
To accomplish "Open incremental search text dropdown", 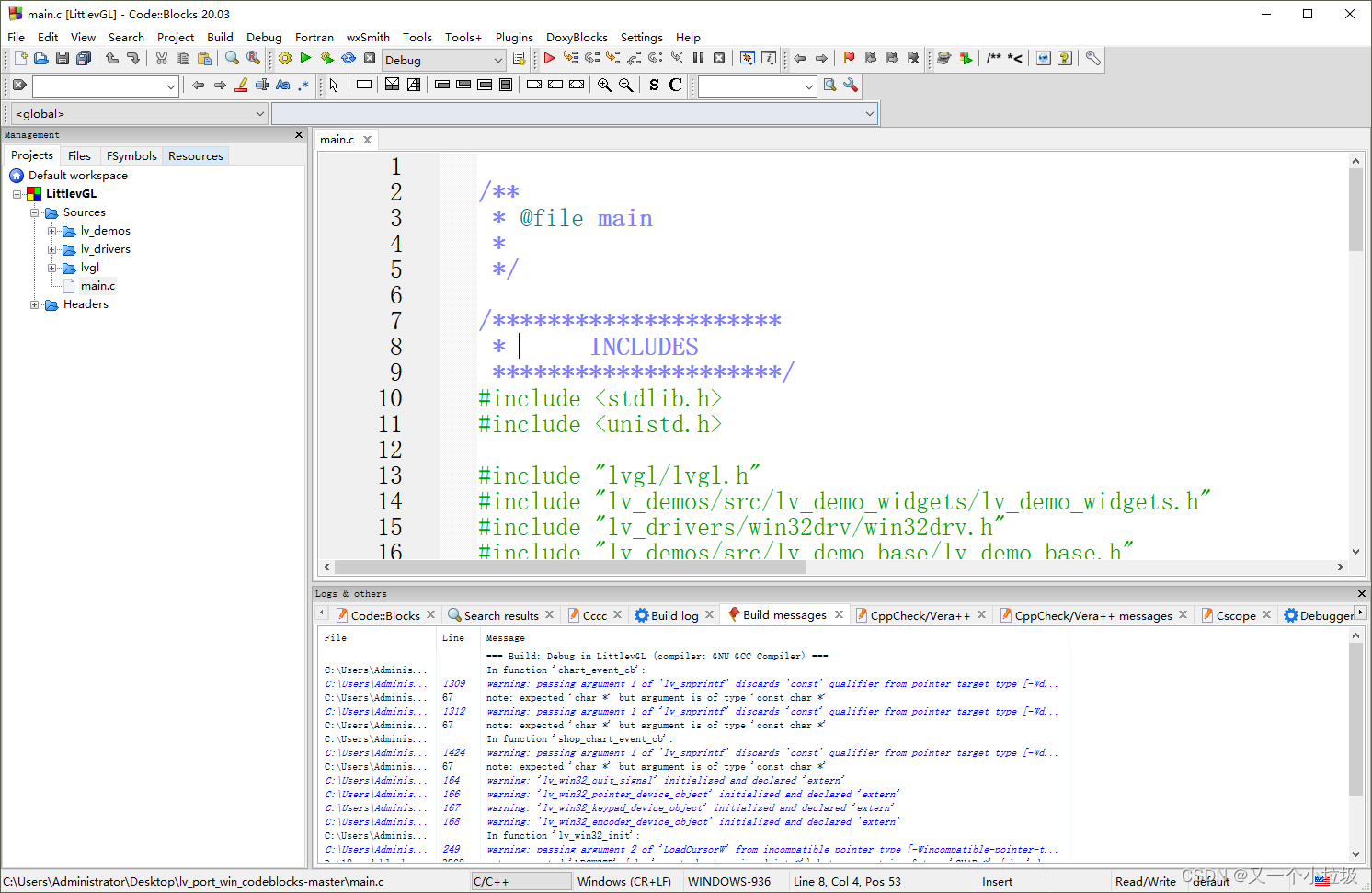I will tap(105, 86).
